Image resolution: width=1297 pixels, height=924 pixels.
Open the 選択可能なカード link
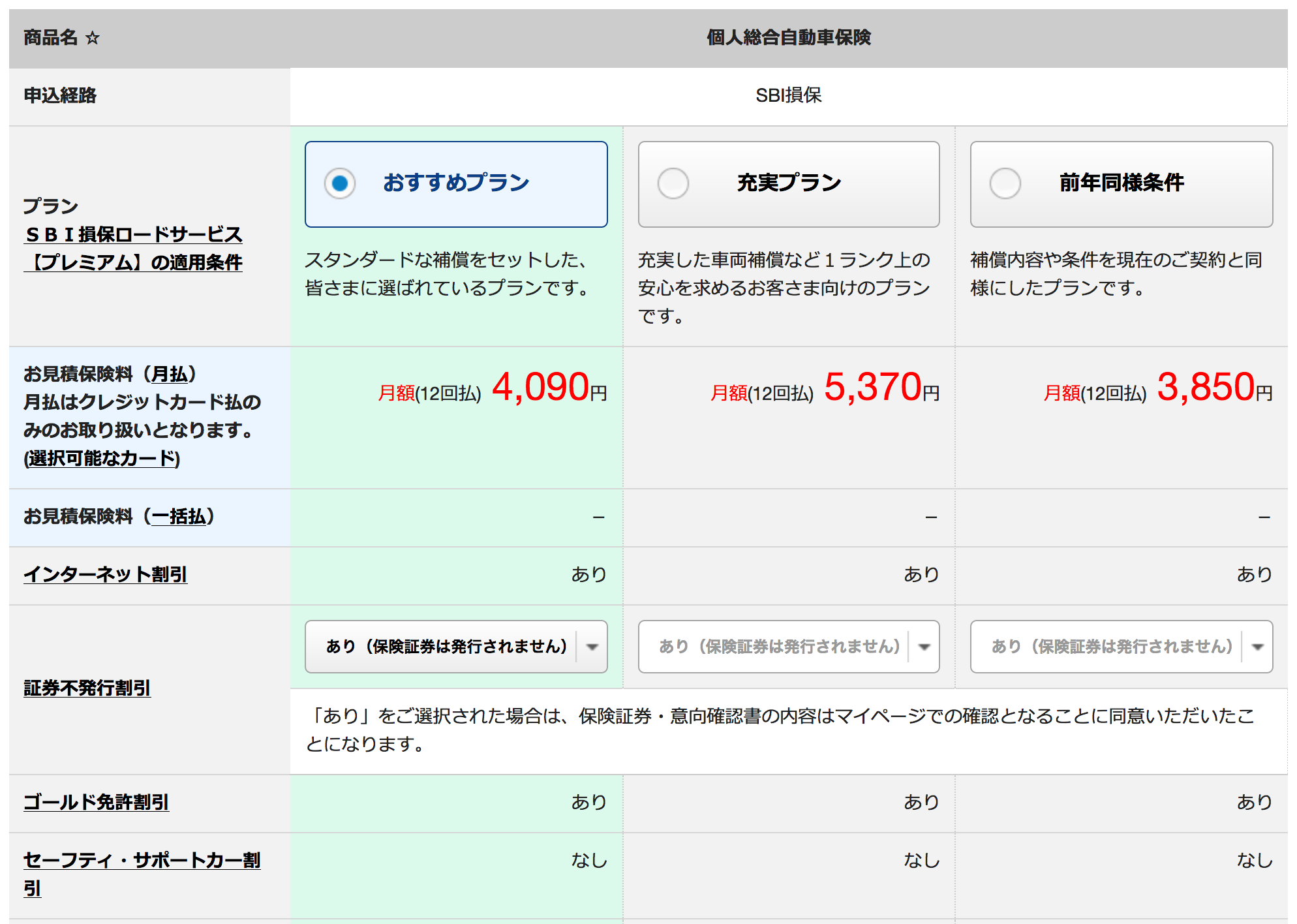[102, 458]
